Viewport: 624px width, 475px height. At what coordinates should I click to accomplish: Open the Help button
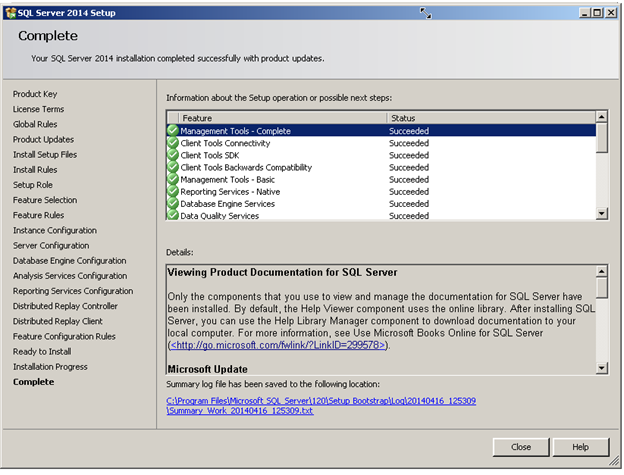pyautogui.click(x=580, y=447)
